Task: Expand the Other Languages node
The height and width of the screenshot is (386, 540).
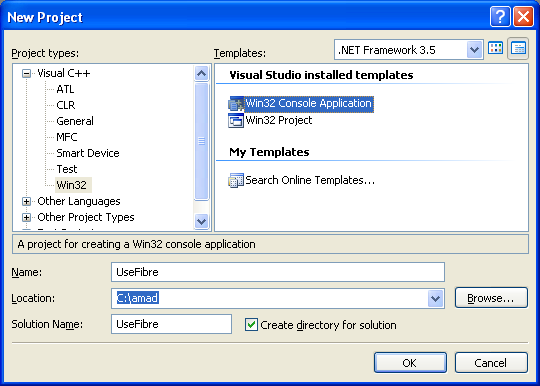Action: point(27,201)
